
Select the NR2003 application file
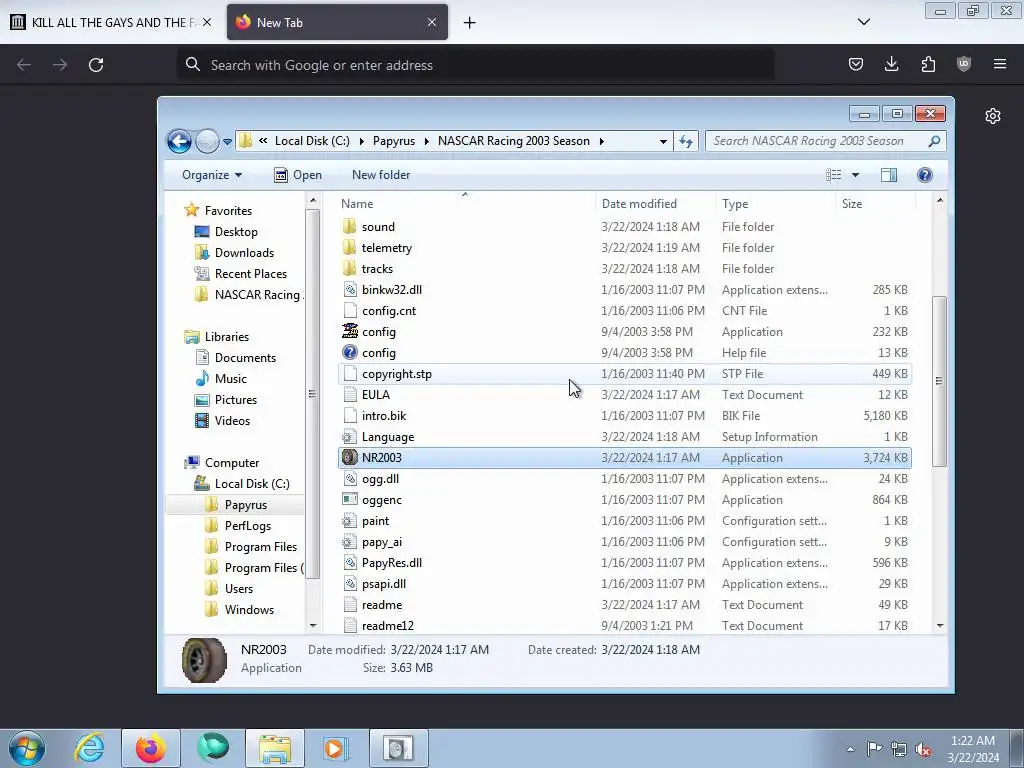pyautogui.click(x=625, y=458)
